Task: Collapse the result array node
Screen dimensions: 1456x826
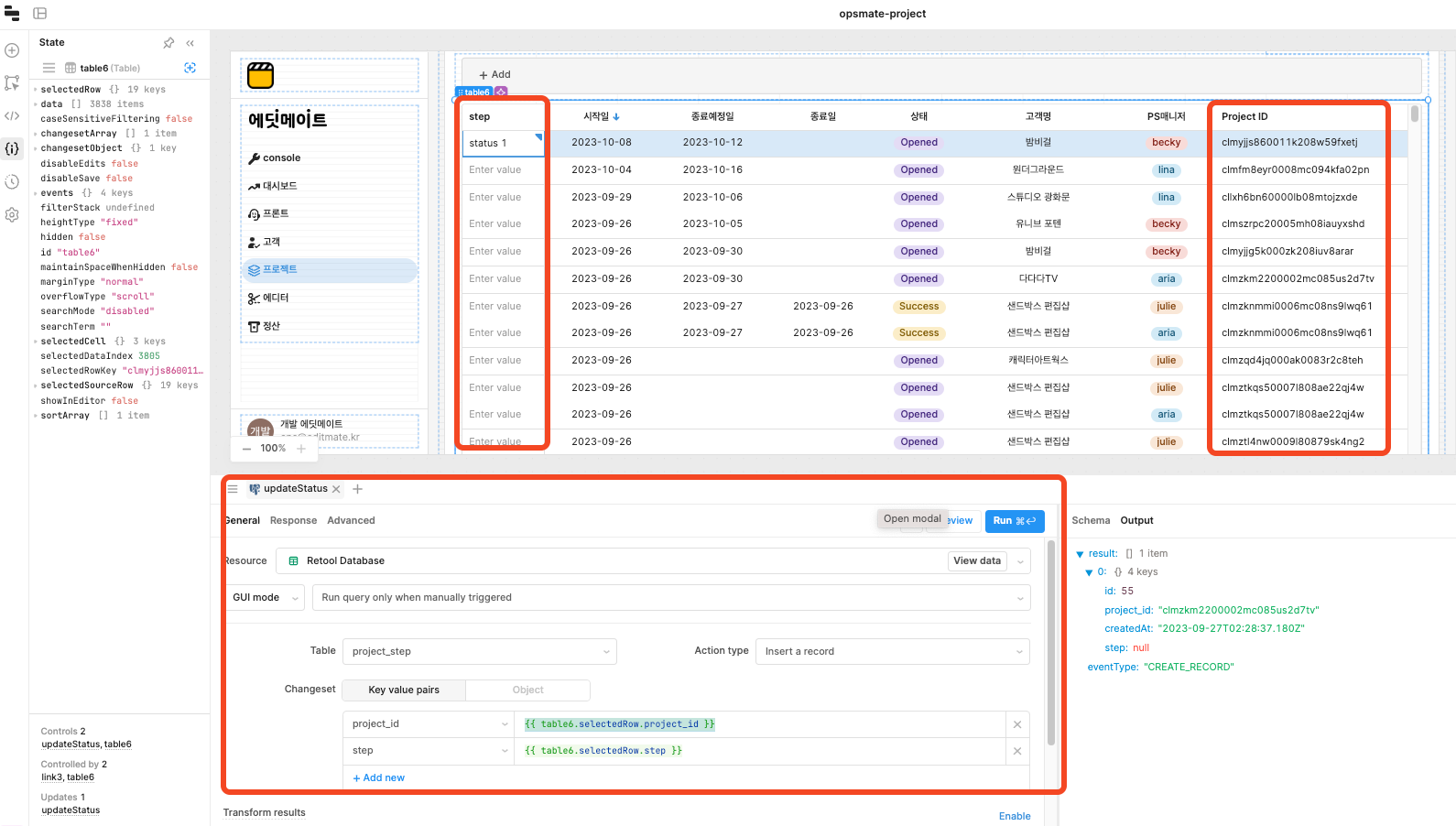Action: pos(1081,554)
